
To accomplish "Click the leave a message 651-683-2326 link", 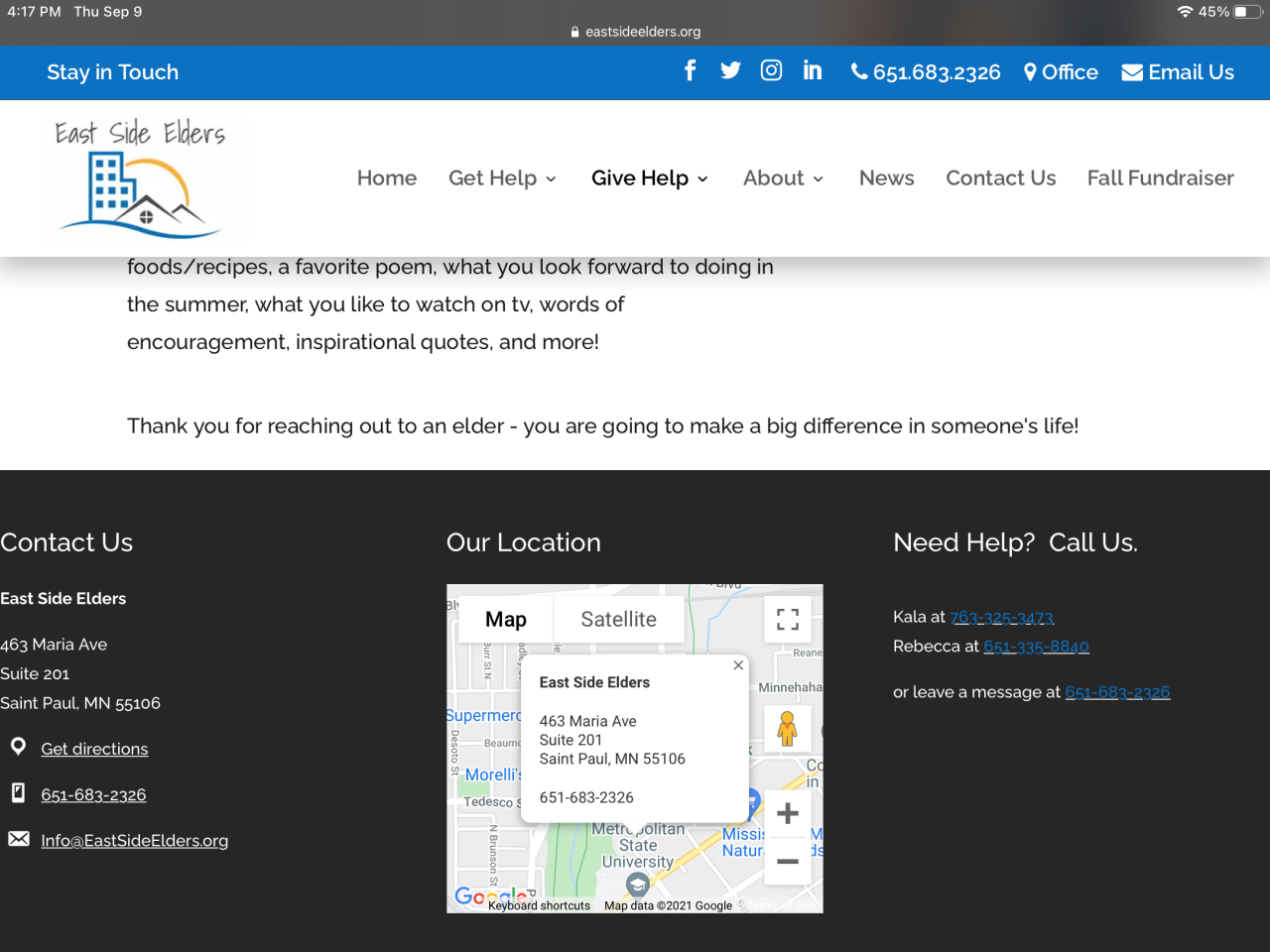I will pyautogui.click(x=1117, y=692).
